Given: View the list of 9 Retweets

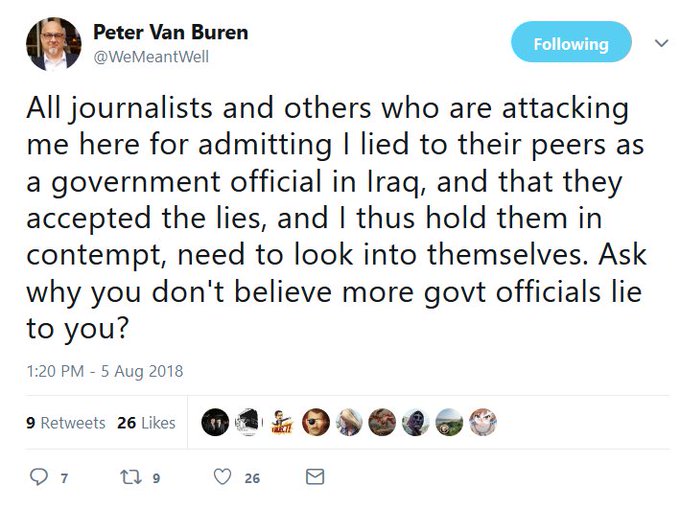Looking at the screenshot, I should tap(65, 423).
